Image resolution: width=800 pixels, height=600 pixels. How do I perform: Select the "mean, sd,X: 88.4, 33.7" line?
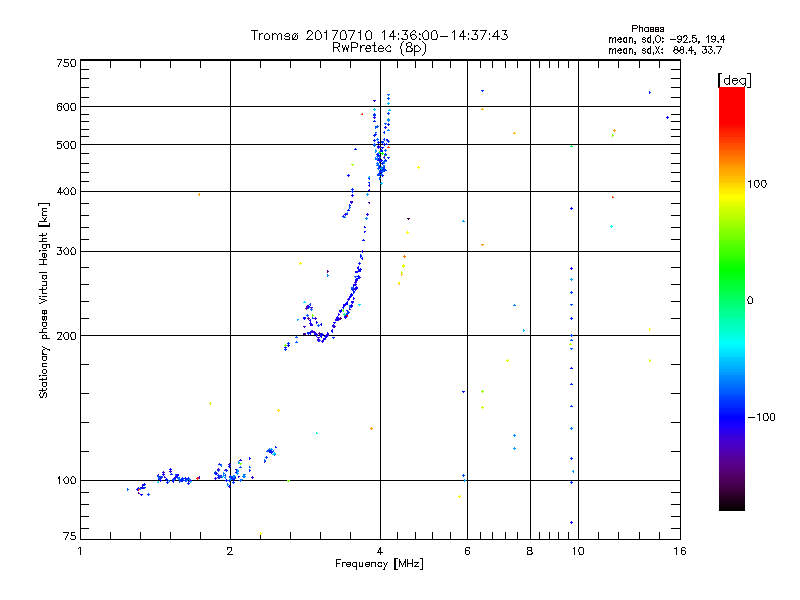[665, 50]
